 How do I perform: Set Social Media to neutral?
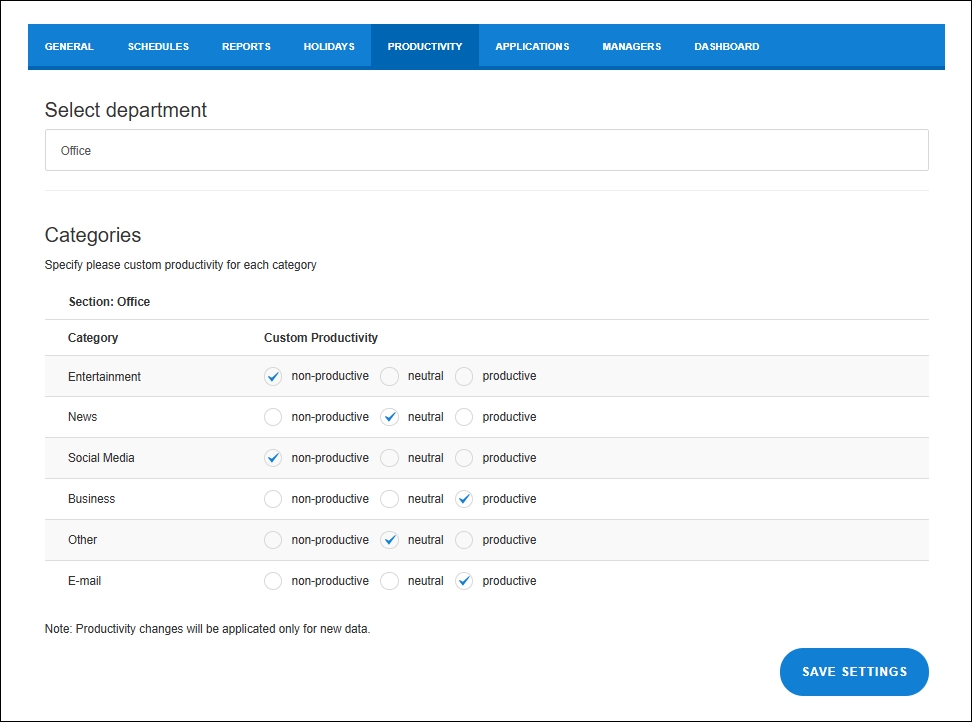pyautogui.click(x=390, y=458)
